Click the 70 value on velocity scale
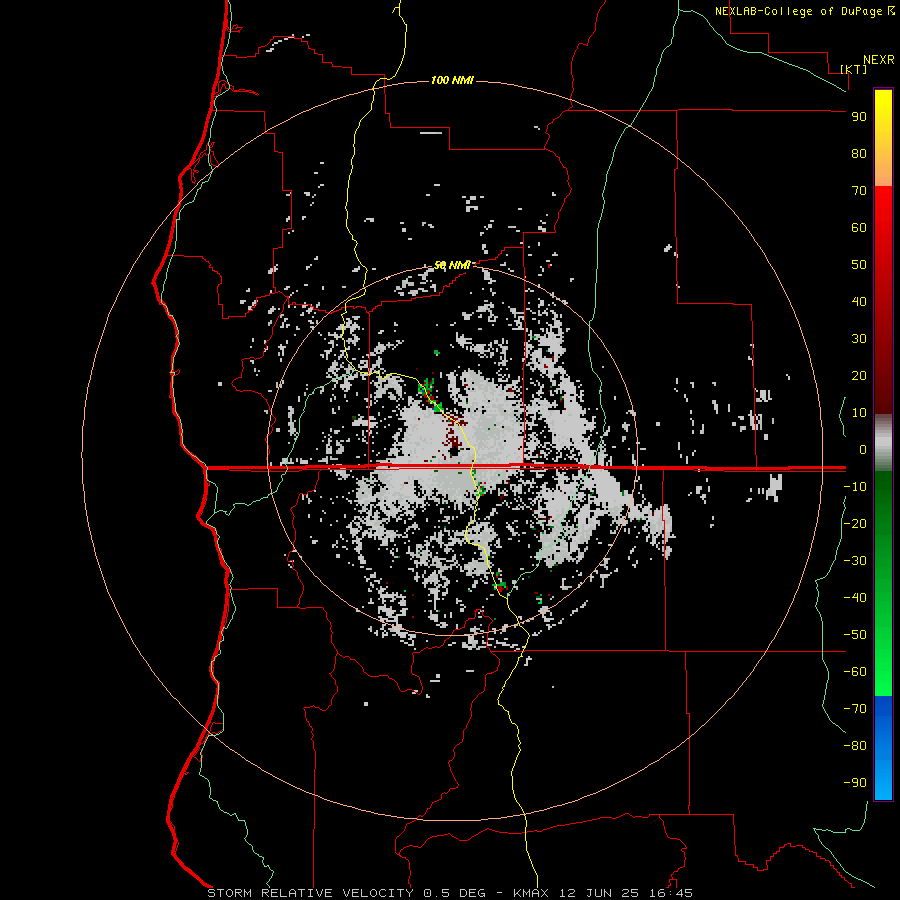Screen dimensions: 900x900 [x=859, y=191]
